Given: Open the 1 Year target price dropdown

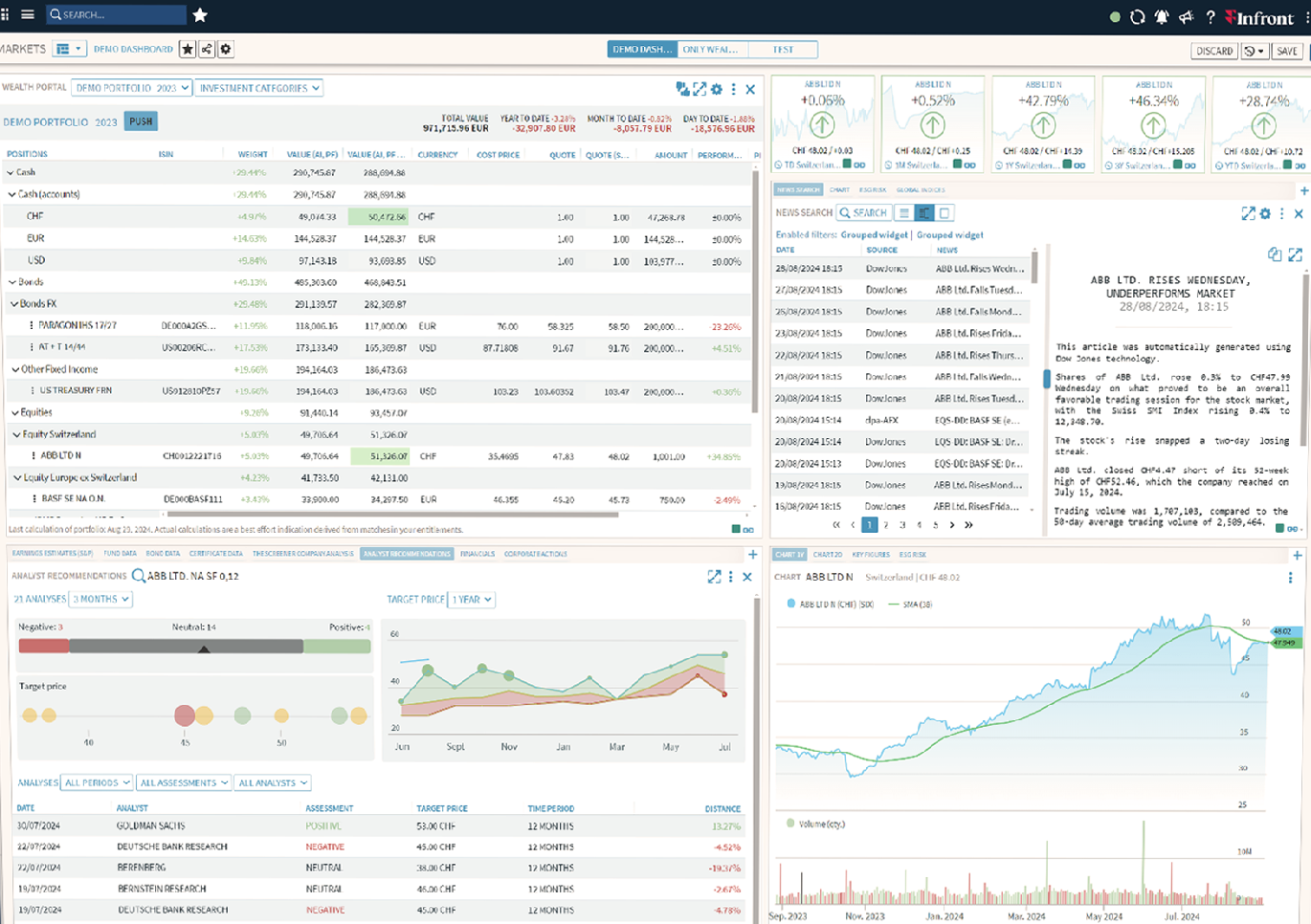Looking at the screenshot, I should coord(471,600).
